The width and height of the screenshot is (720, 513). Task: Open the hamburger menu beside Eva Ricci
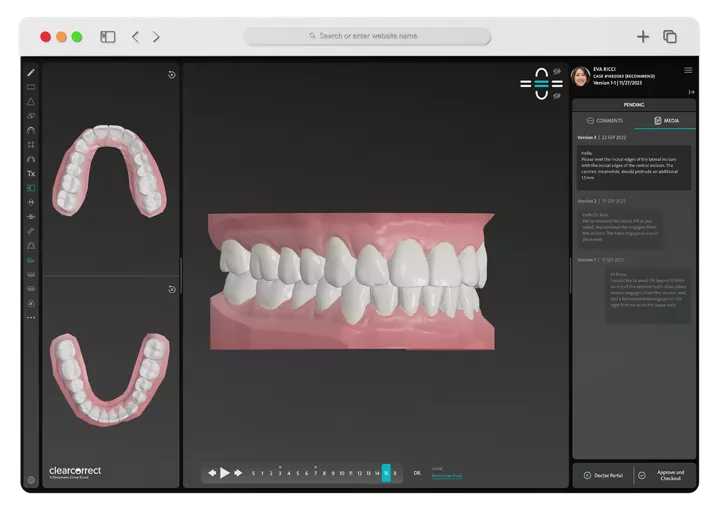click(688, 70)
